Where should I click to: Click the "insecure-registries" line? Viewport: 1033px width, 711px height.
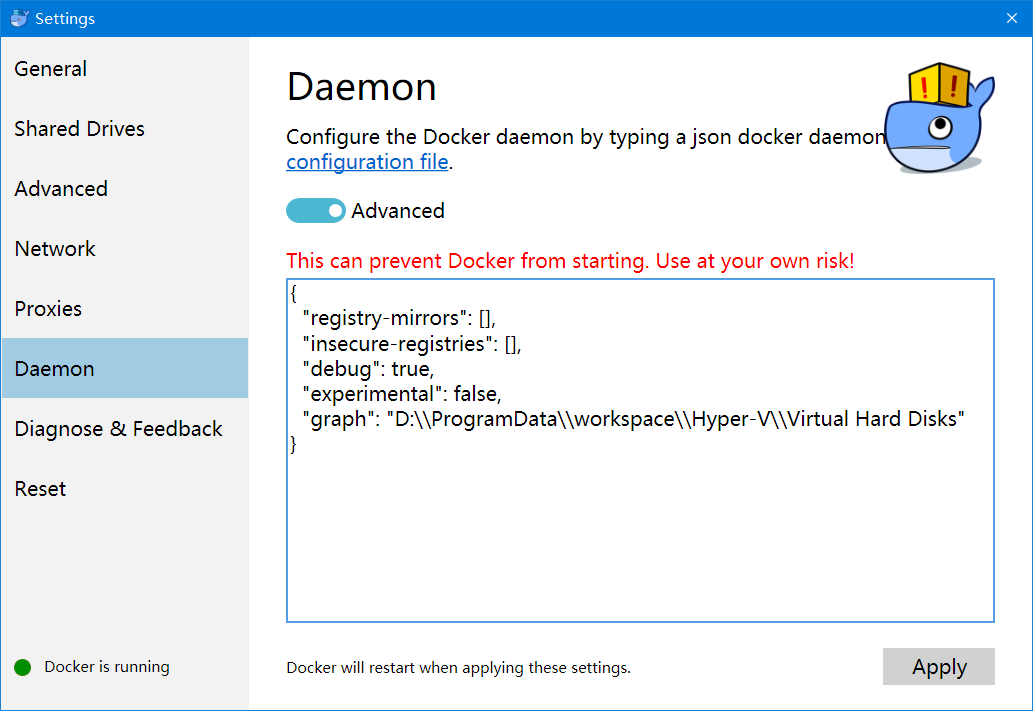pyautogui.click(x=412, y=344)
